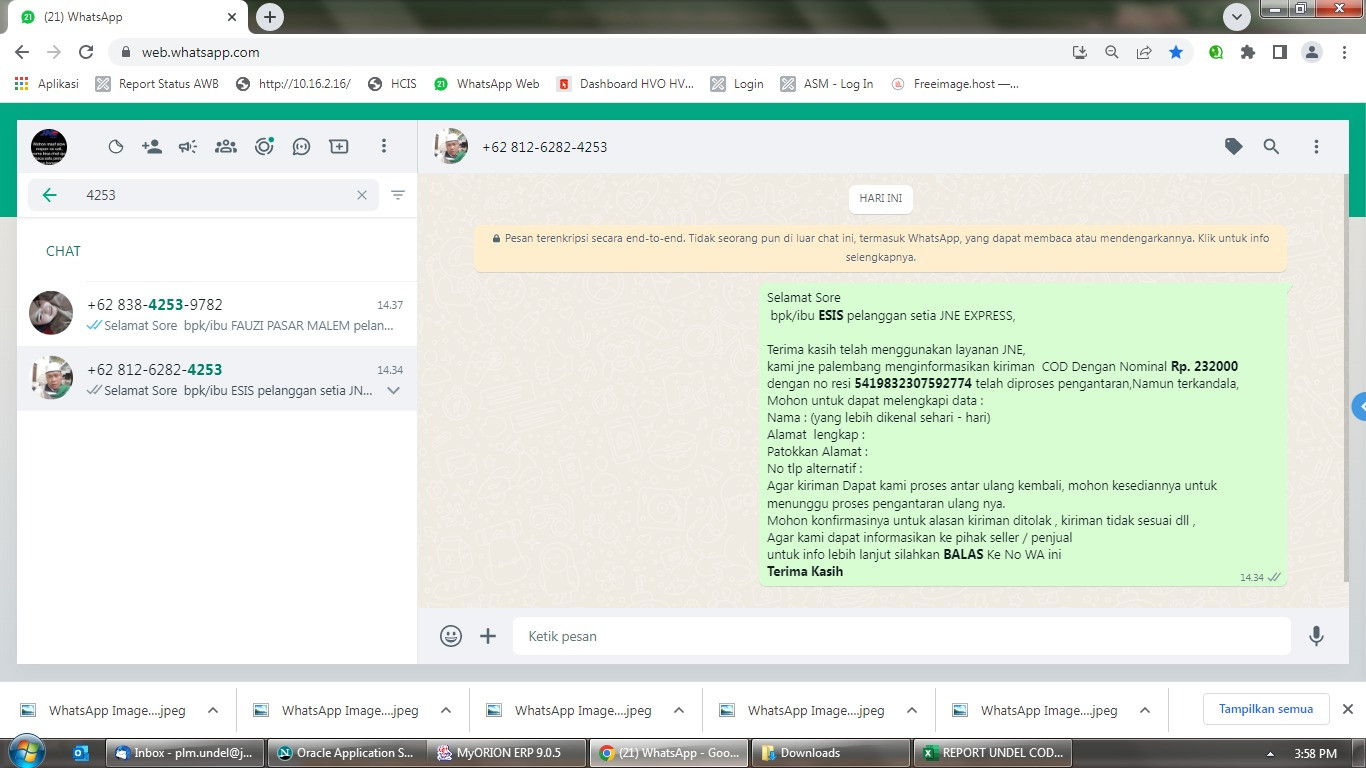The height and width of the screenshot is (768, 1366).
Task: Reload the page with the refresh icon
Action: pyautogui.click(x=86, y=52)
